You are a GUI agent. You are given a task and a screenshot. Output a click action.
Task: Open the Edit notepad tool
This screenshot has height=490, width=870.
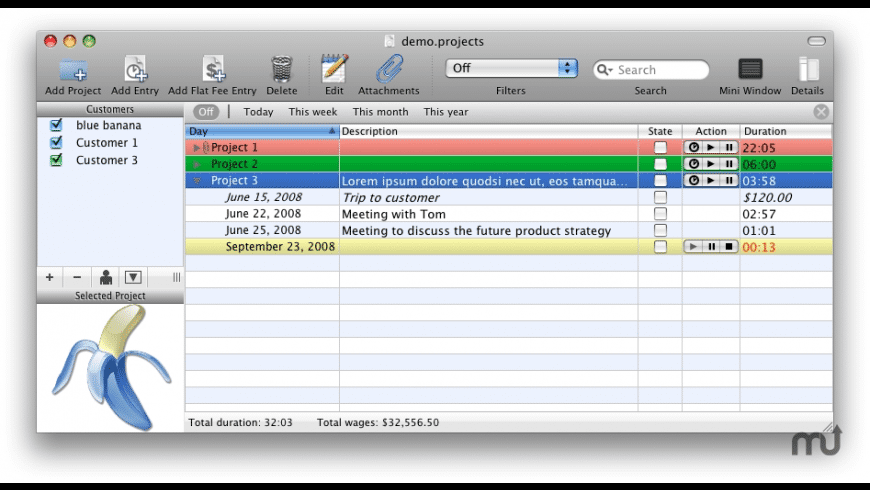(x=334, y=69)
